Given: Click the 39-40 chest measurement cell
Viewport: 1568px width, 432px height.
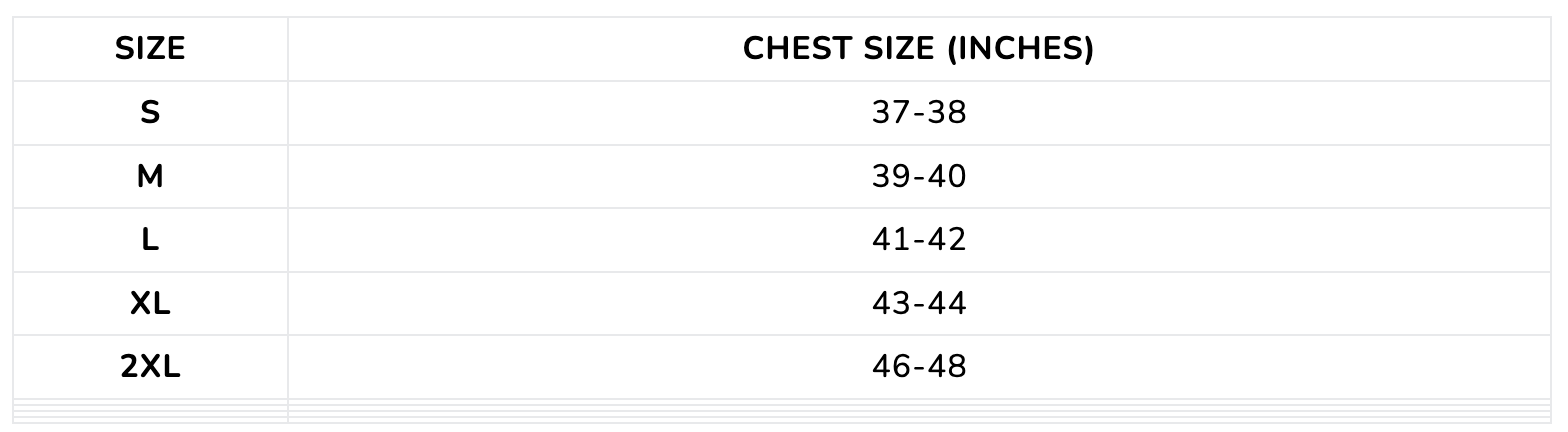Looking at the screenshot, I should point(918,177).
